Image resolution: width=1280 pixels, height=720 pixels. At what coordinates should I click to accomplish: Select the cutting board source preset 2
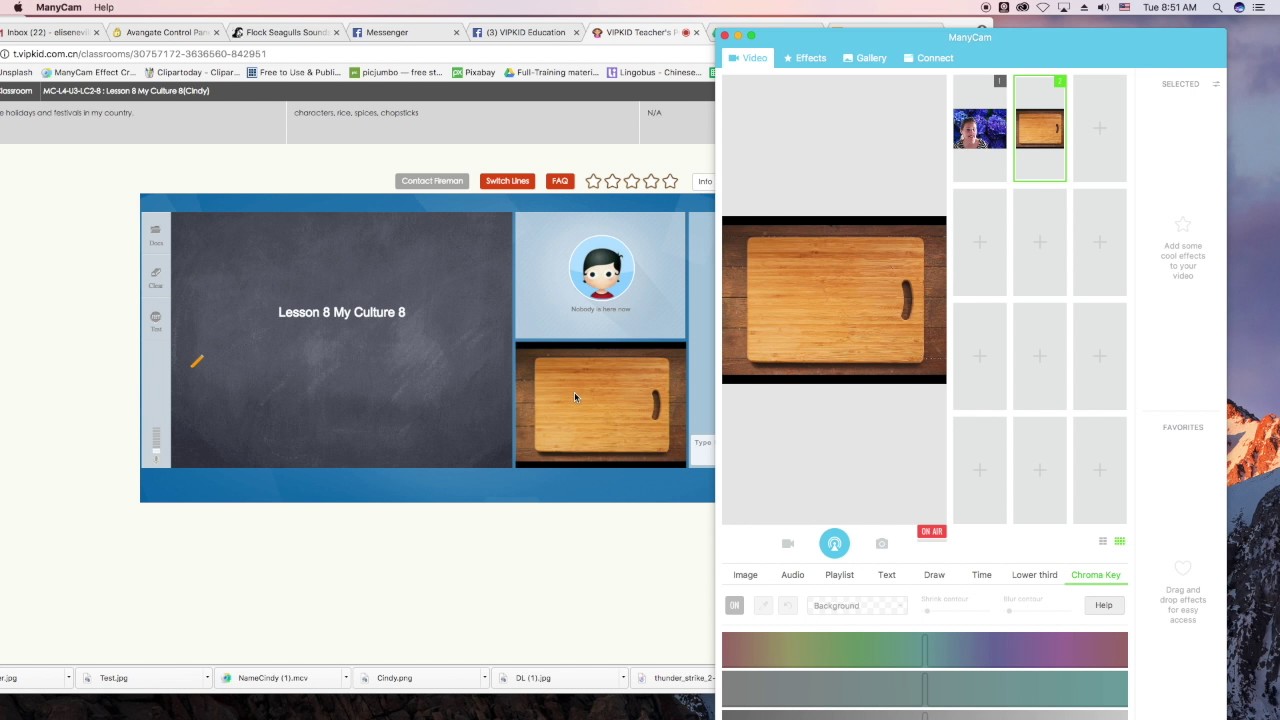[x=1040, y=128]
